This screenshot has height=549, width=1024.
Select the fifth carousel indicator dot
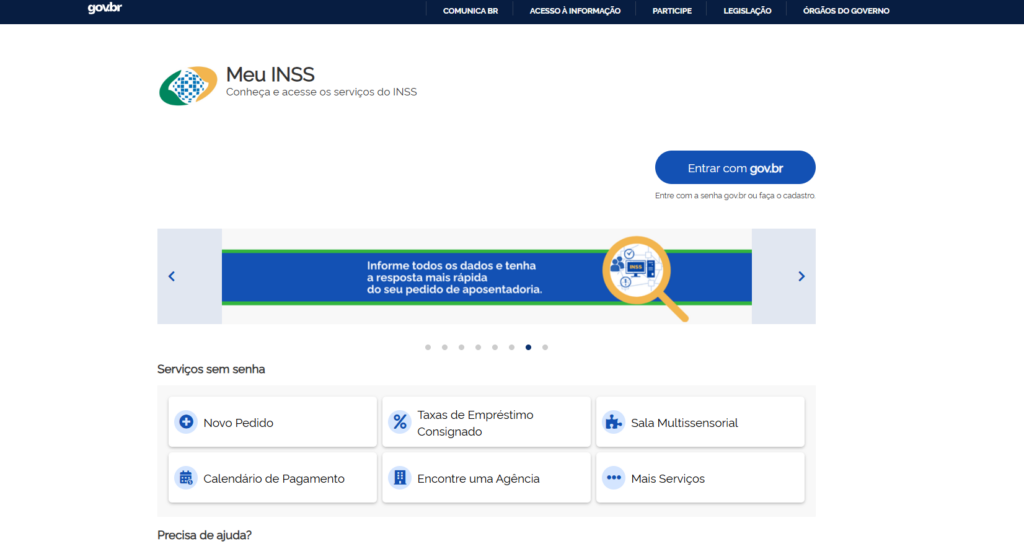[495, 347]
